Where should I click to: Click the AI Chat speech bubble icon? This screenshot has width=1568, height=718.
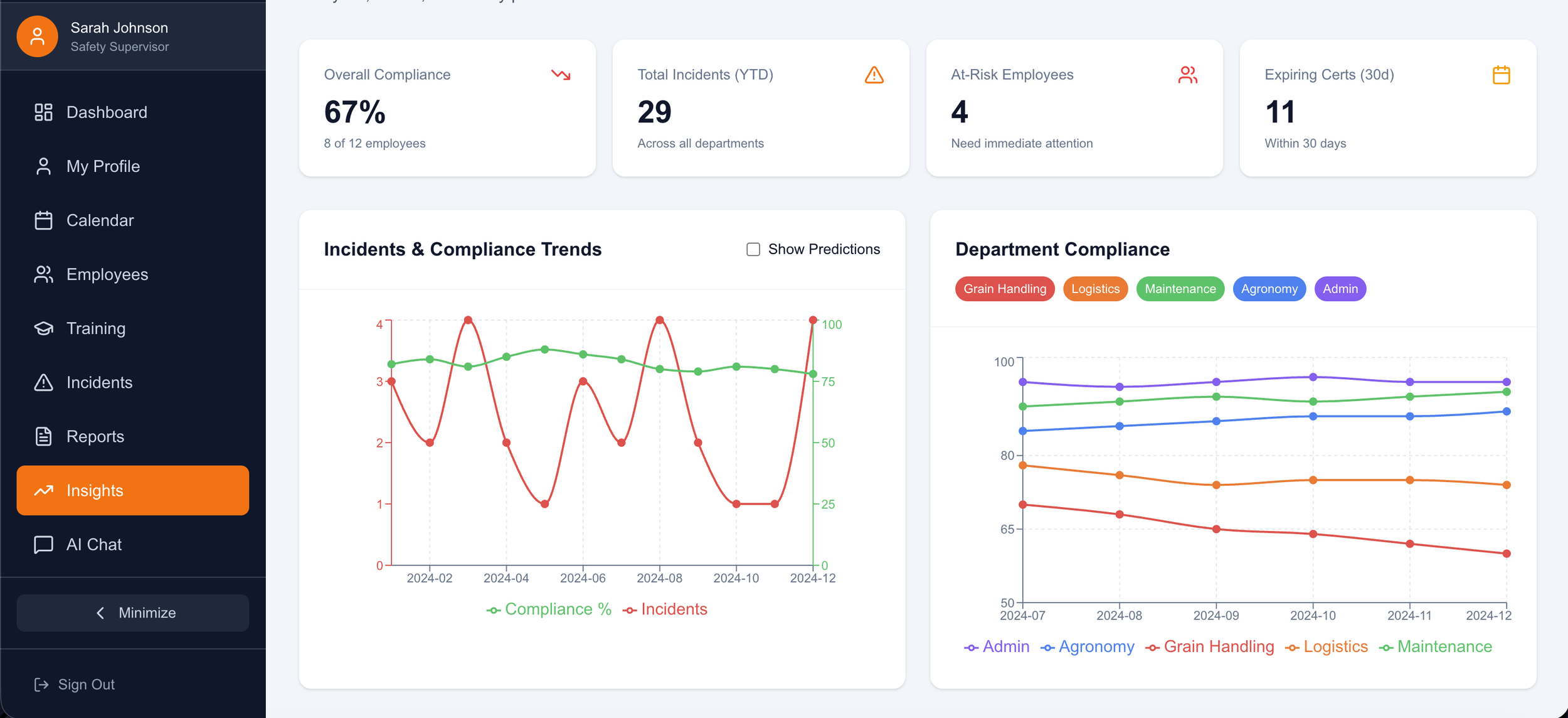point(43,544)
